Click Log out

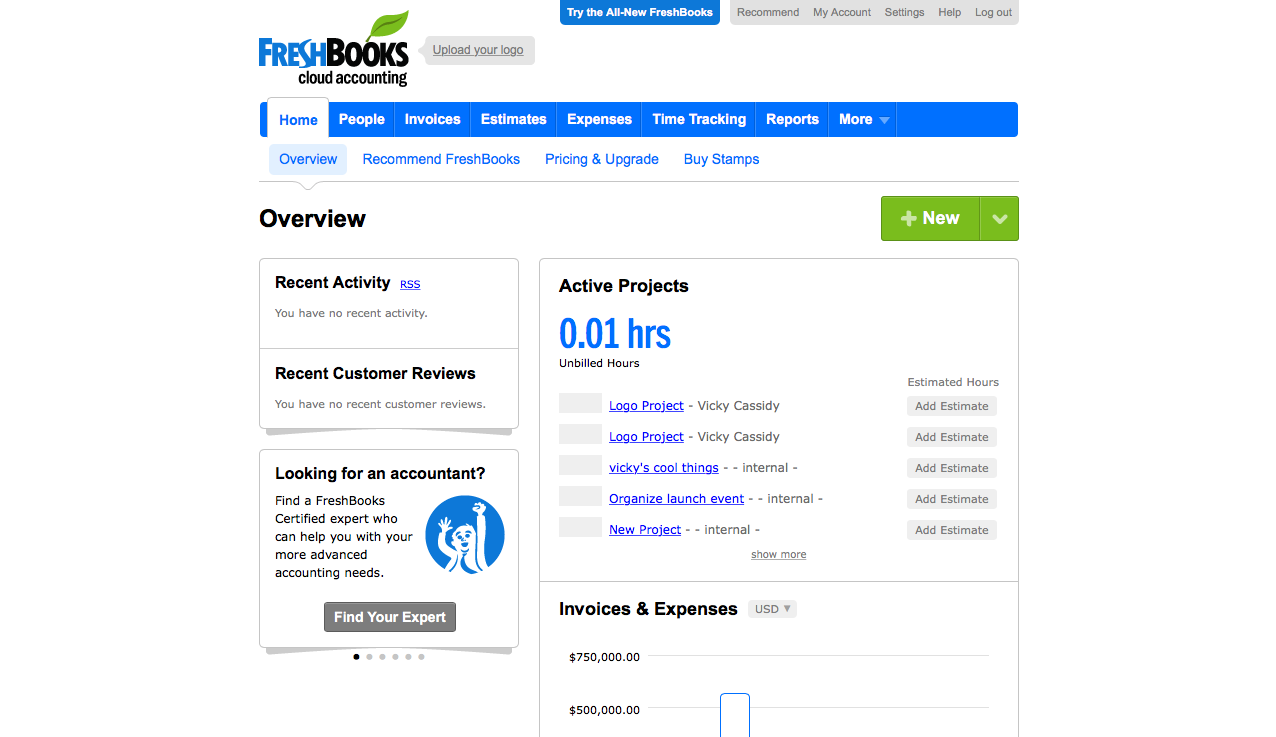point(994,12)
